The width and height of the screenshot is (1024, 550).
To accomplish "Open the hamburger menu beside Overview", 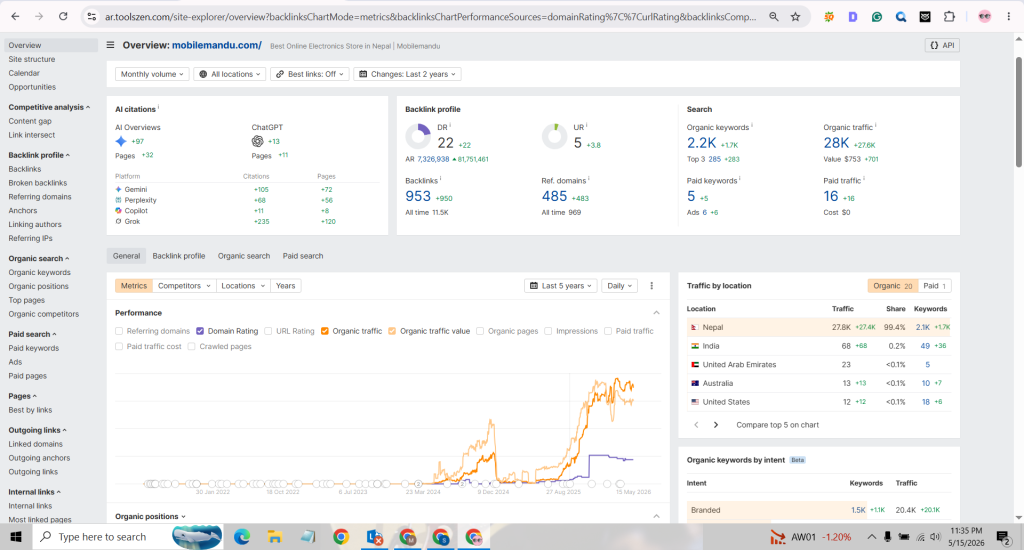I will pyautogui.click(x=110, y=45).
